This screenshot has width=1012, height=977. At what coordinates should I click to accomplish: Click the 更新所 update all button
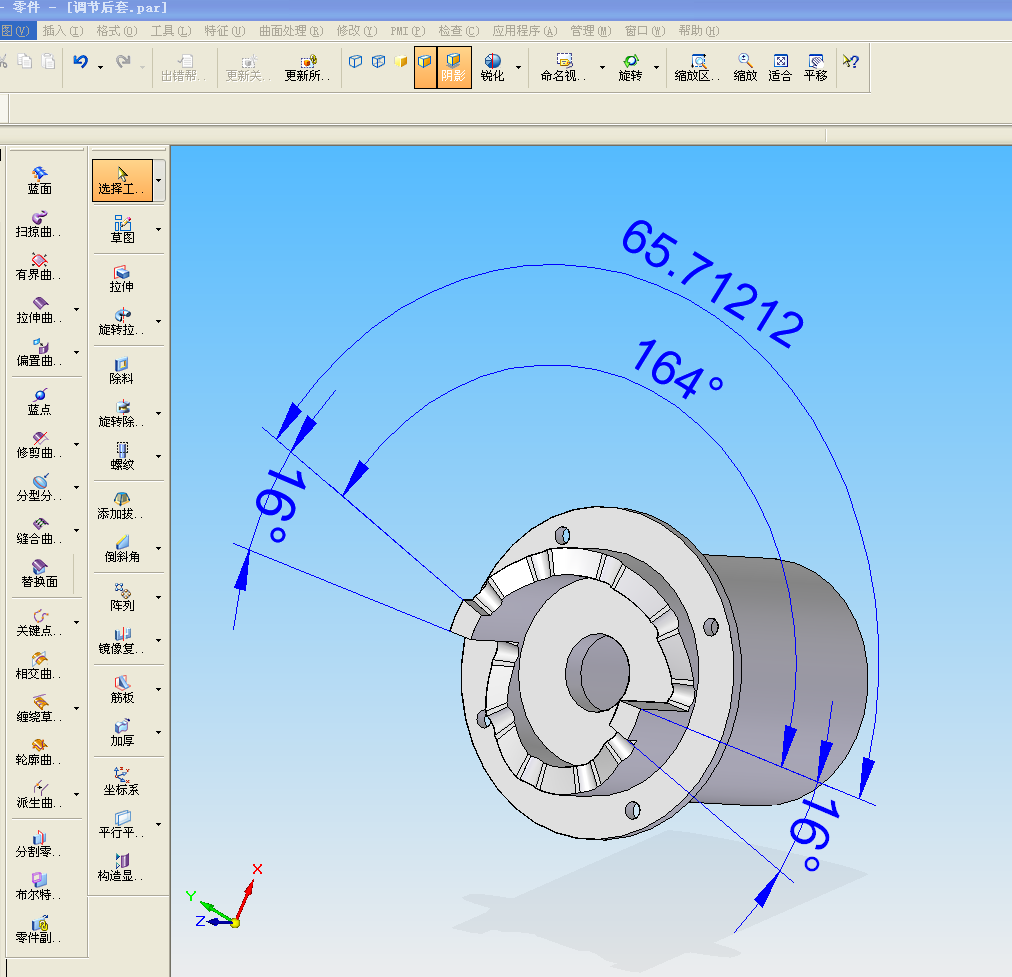click(x=307, y=67)
